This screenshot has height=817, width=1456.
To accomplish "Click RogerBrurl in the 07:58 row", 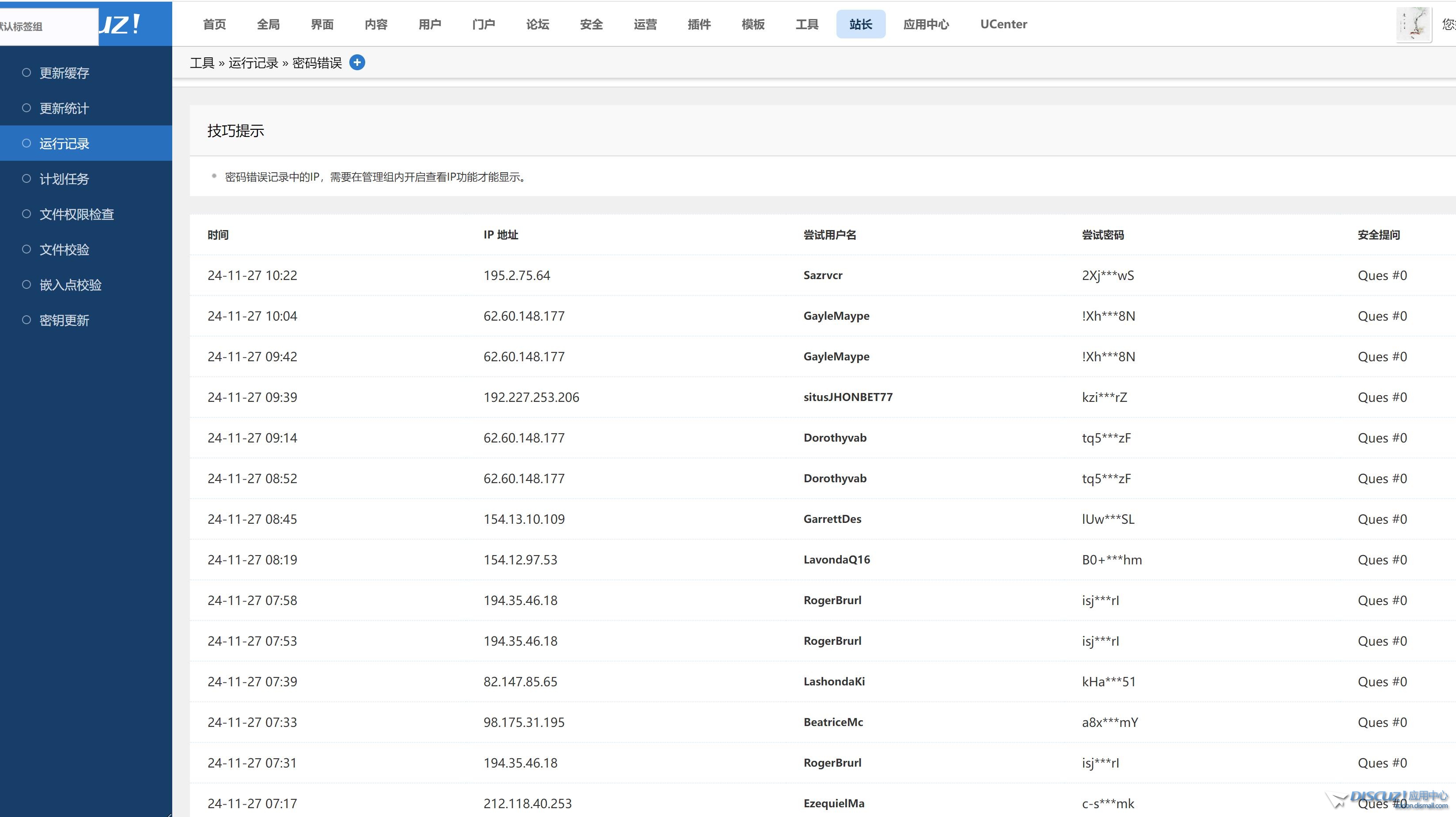I will (x=832, y=601).
